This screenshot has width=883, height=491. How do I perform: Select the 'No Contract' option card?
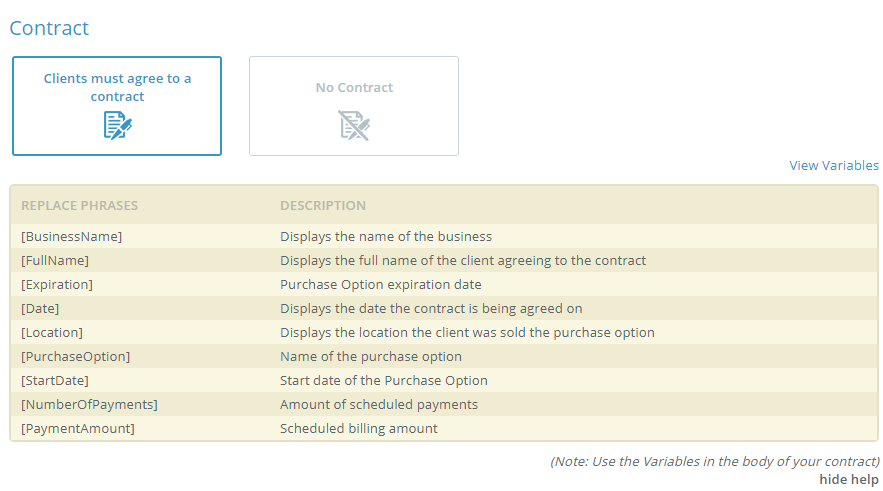coord(354,106)
